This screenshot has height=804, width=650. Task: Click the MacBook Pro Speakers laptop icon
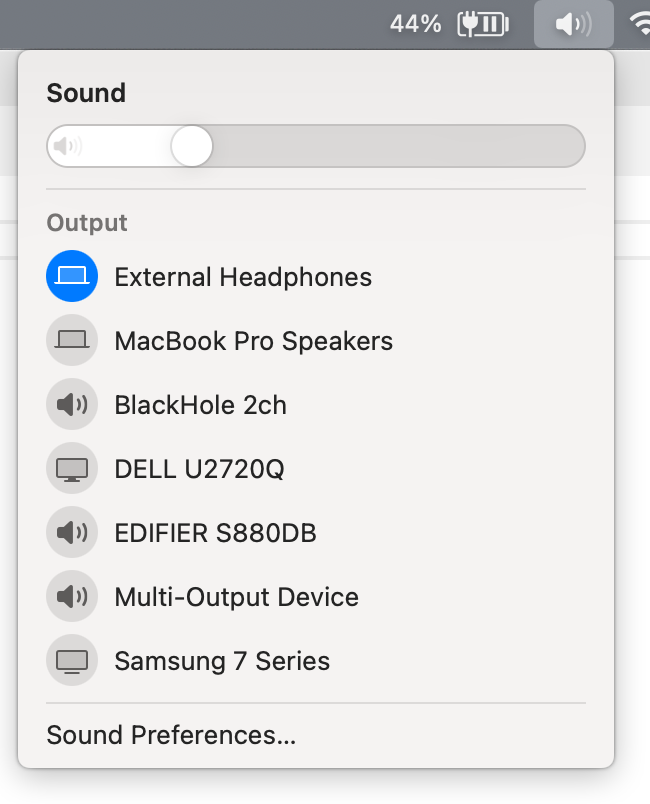coord(72,341)
